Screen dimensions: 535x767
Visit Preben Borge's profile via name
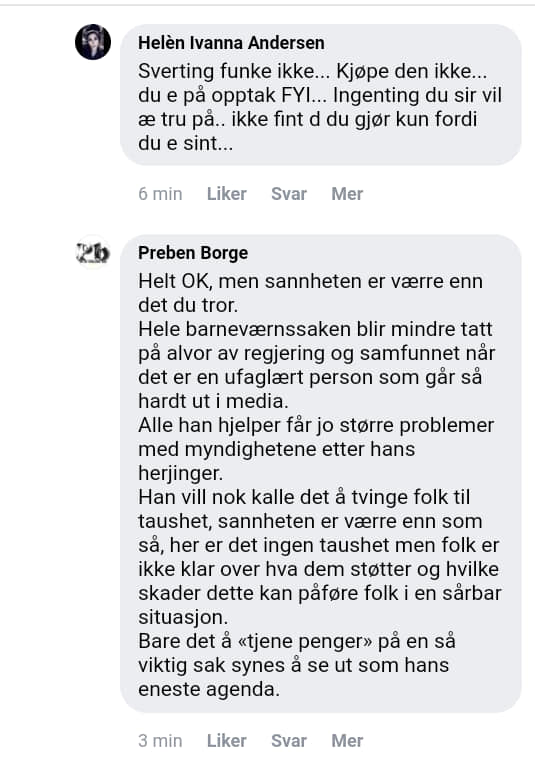(193, 253)
